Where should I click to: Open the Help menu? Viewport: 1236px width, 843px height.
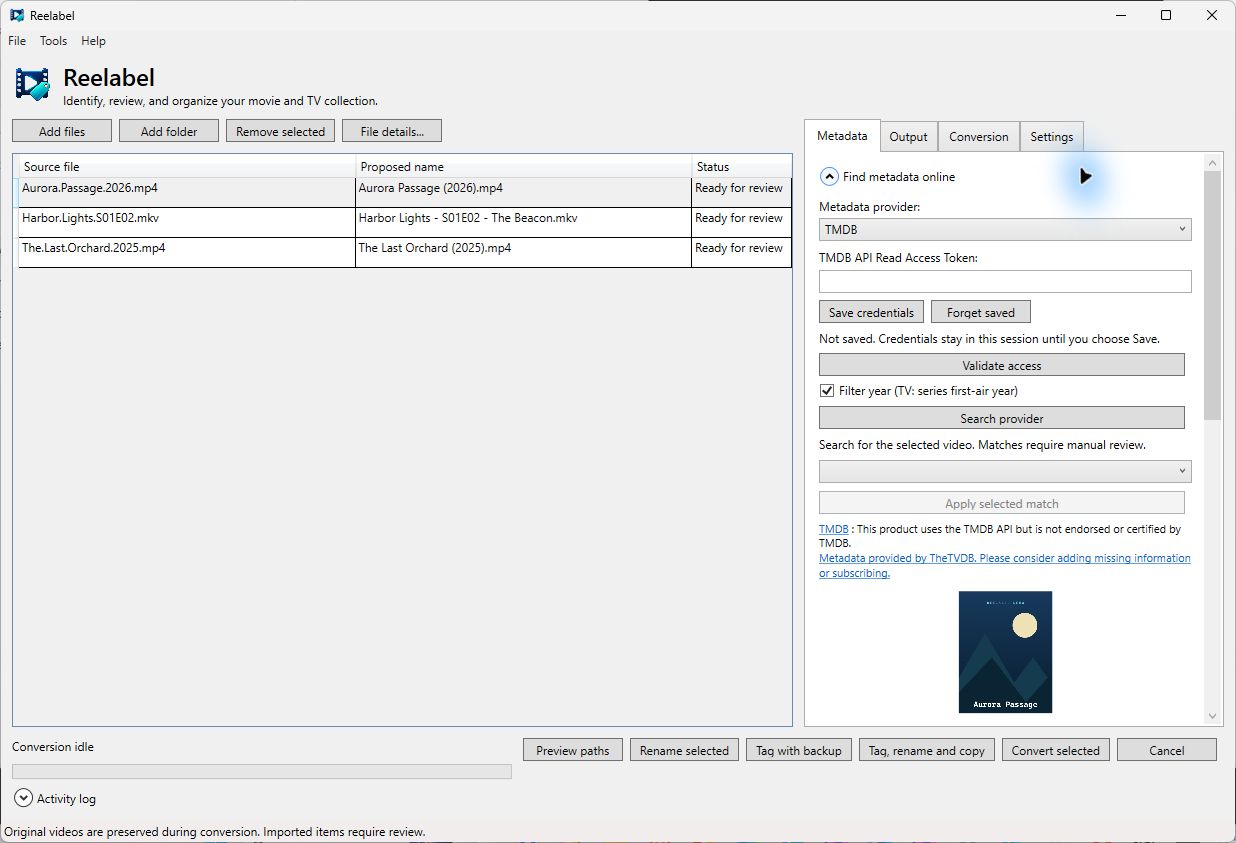tap(93, 41)
